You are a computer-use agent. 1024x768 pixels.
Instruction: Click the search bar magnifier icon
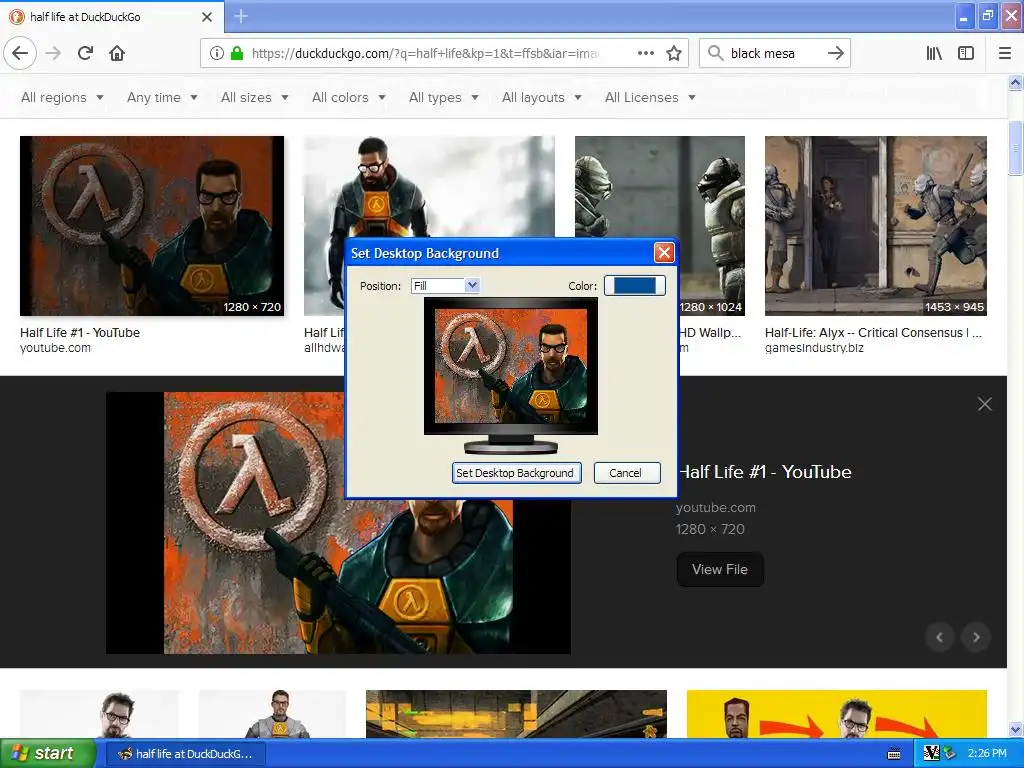coord(715,53)
